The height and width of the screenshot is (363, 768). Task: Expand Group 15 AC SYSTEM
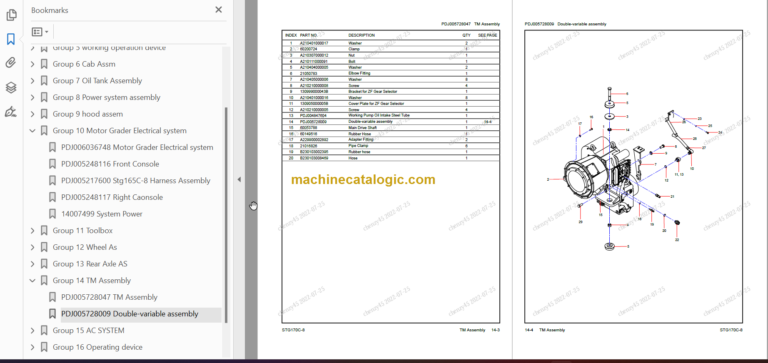click(33, 330)
